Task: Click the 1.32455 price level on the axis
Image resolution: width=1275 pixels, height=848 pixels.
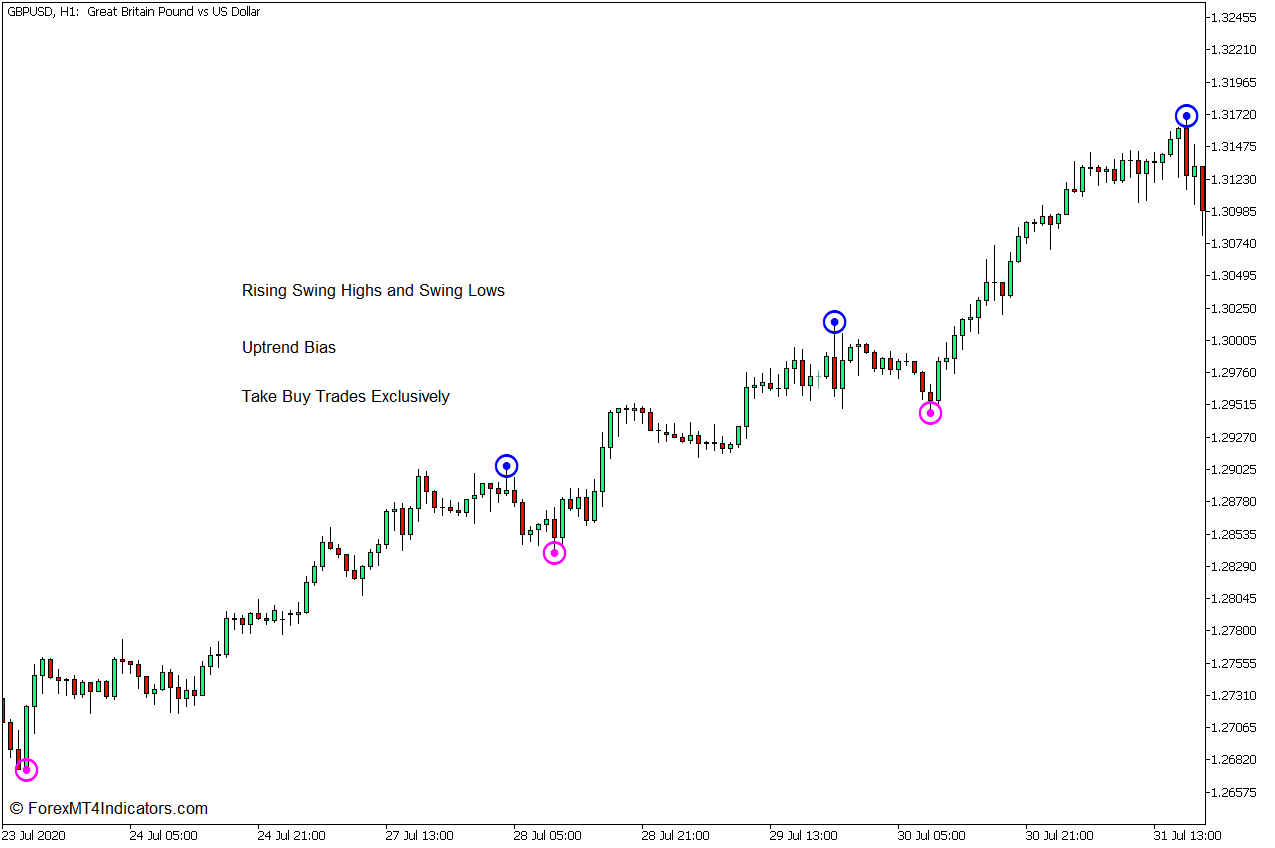Action: click(1232, 18)
